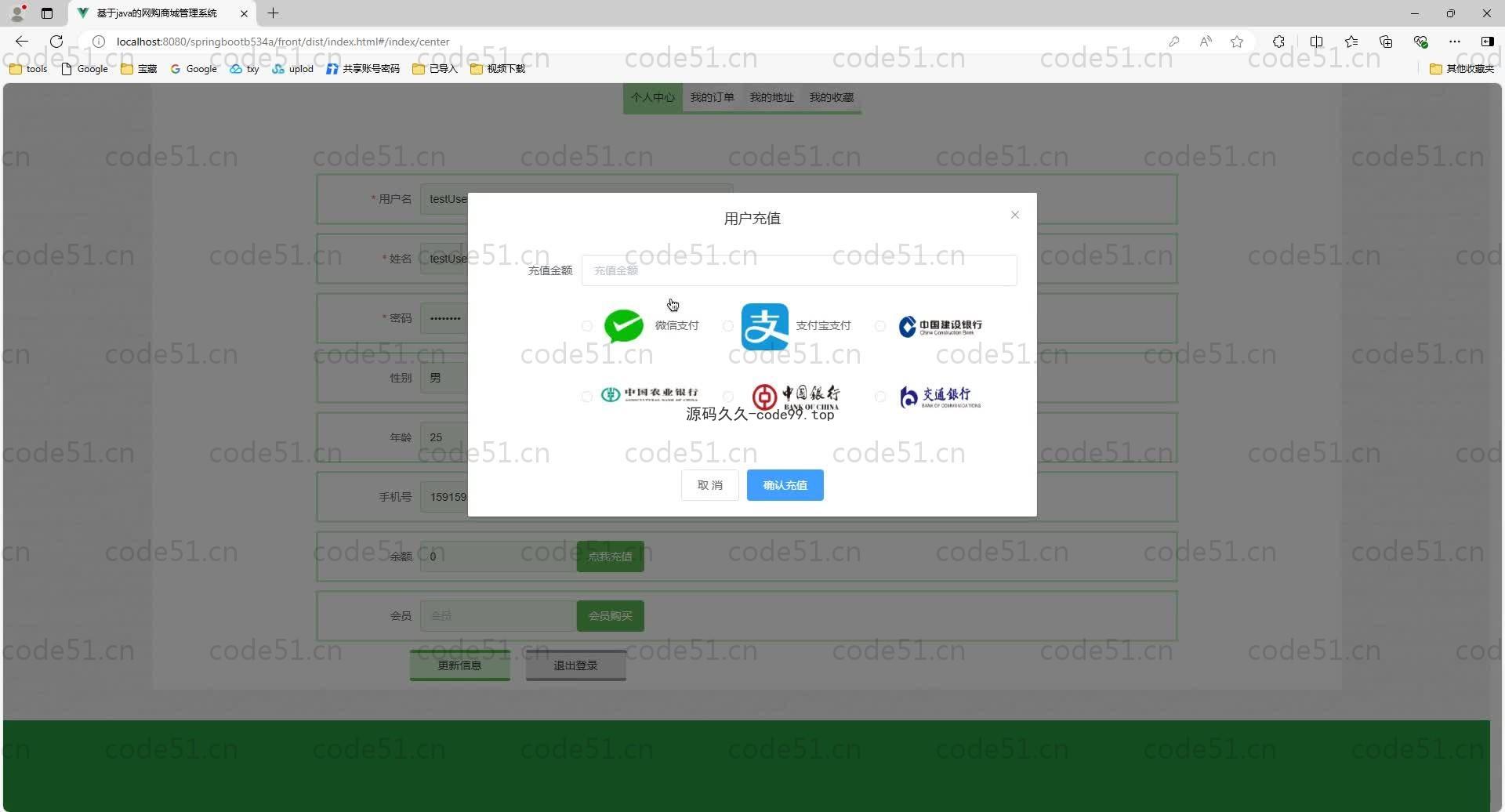This screenshot has height=812, width=1505.
Task: Click the Alipay blue logo
Action: (765, 326)
